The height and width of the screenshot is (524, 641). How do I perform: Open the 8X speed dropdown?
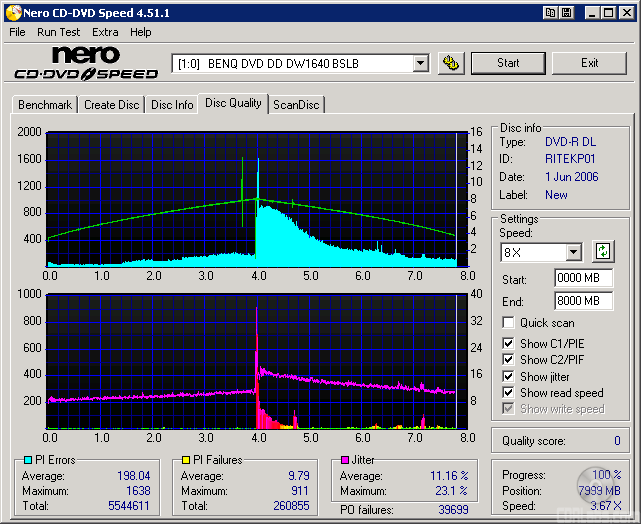coord(573,252)
